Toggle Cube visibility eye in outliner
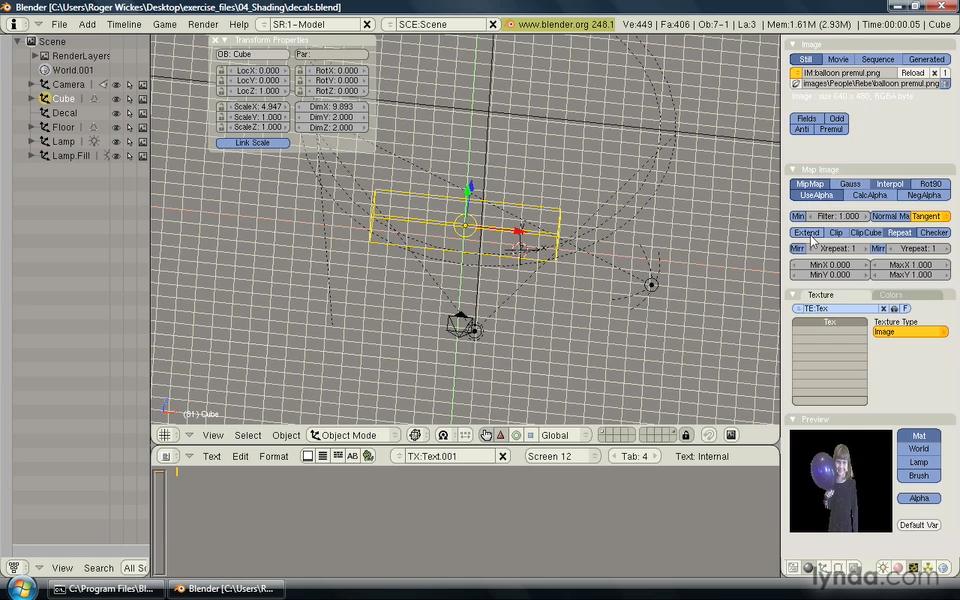This screenshot has width=960, height=600. (116, 99)
